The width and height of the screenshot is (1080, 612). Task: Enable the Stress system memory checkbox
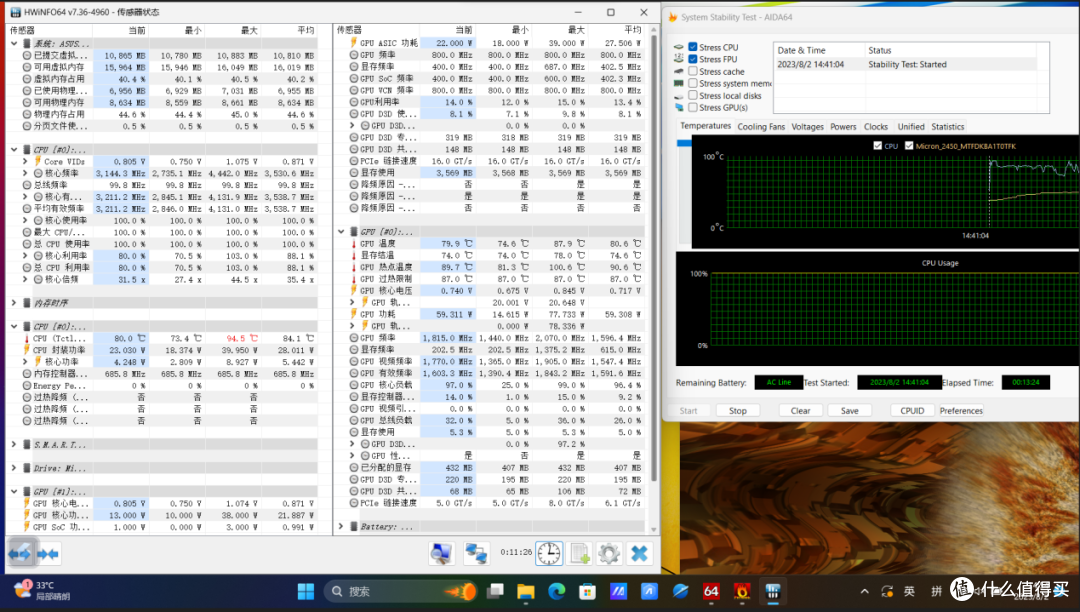coord(693,83)
